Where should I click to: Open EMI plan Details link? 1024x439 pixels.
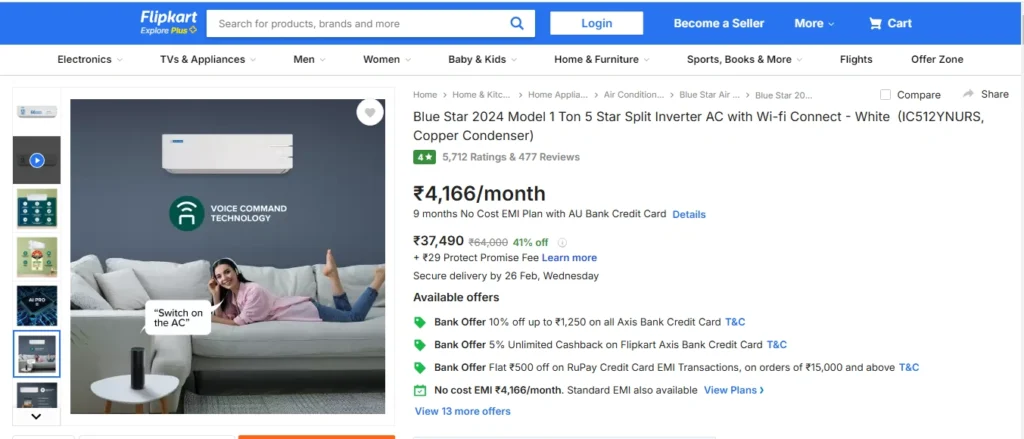pyautogui.click(x=689, y=214)
